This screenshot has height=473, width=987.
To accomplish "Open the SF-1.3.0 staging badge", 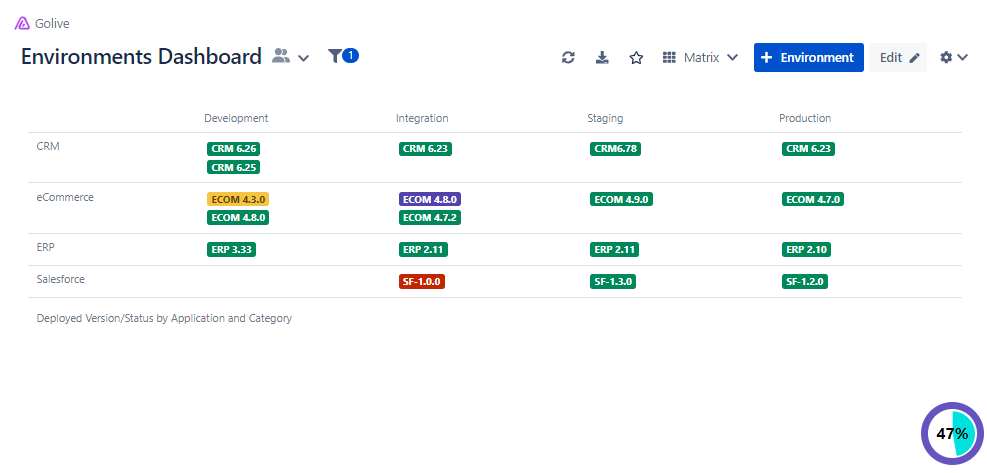I will tap(613, 282).
